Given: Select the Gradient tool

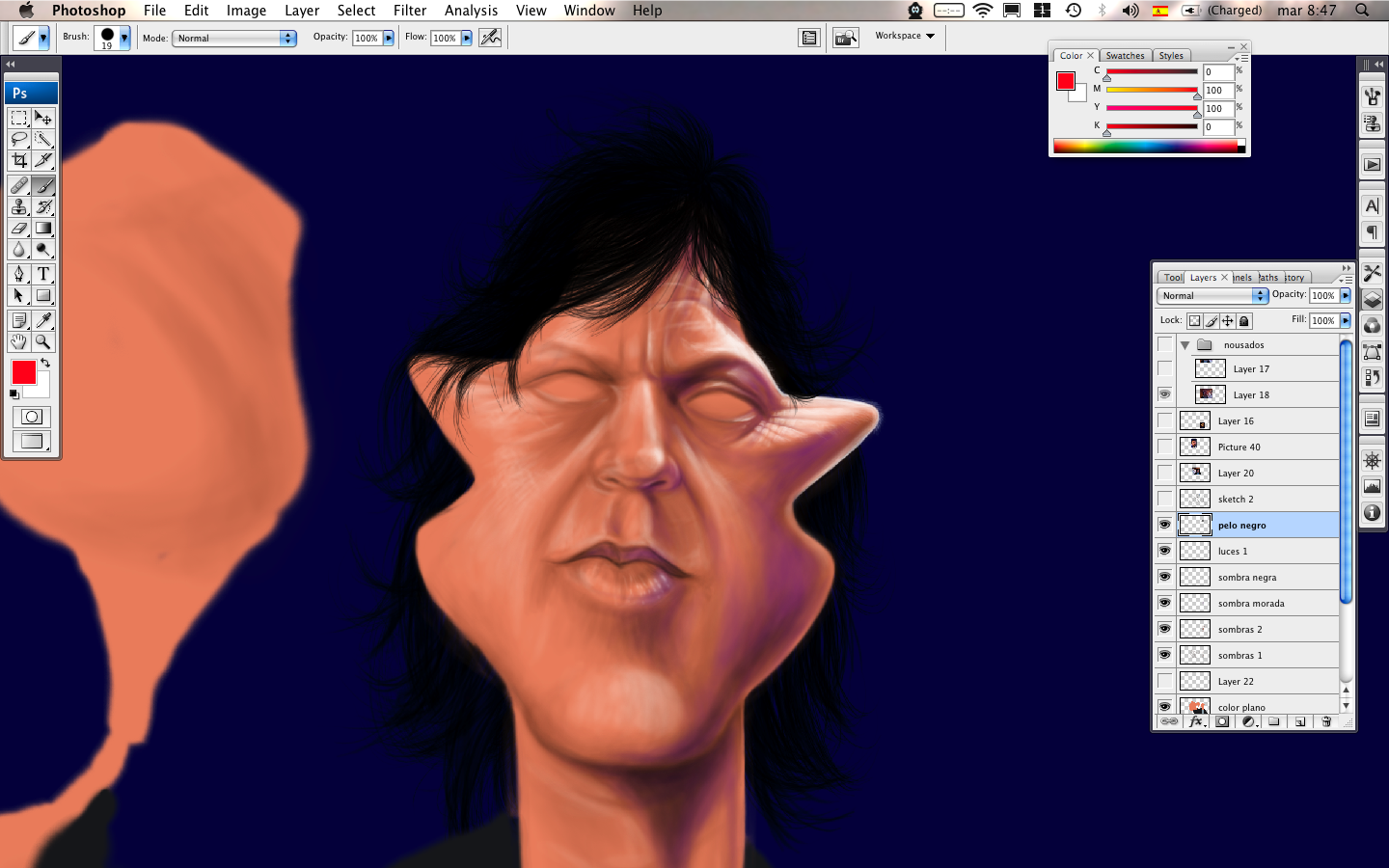Looking at the screenshot, I should pos(43,228).
